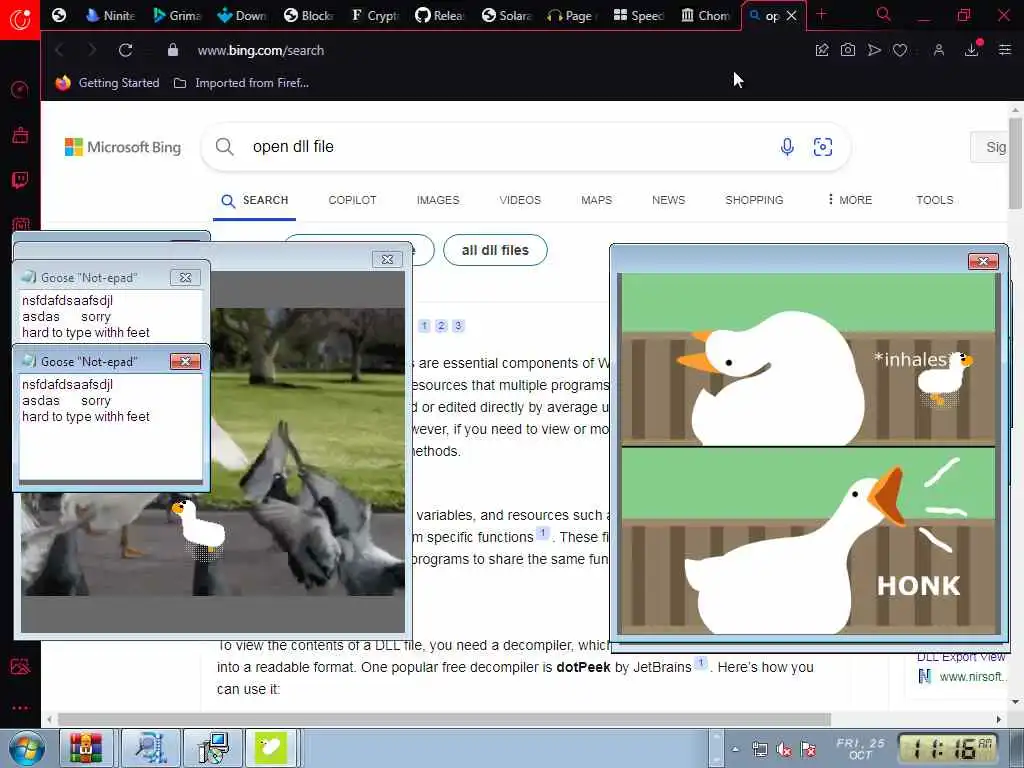Switch to the GitHub Releases tab
This screenshot has width=1024, height=768.
pos(440,15)
